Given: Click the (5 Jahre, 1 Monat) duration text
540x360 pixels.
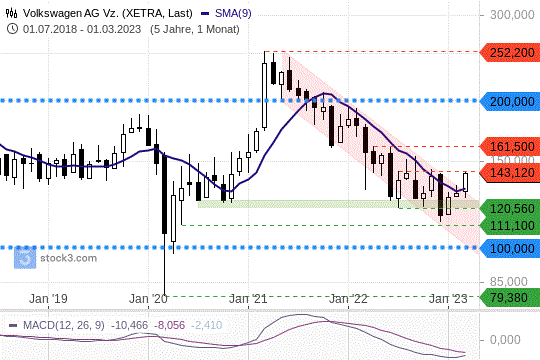Looking at the screenshot, I should point(195,29).
